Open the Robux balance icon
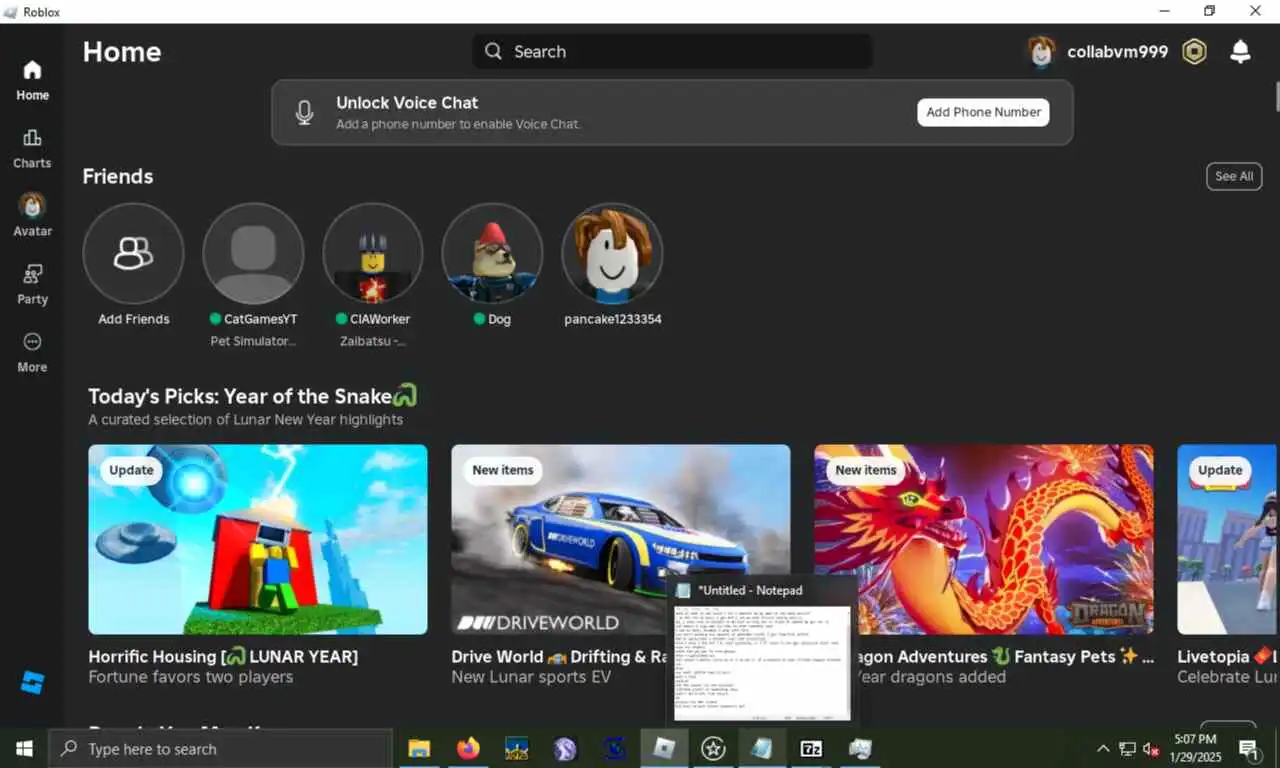 point(1194,52)
